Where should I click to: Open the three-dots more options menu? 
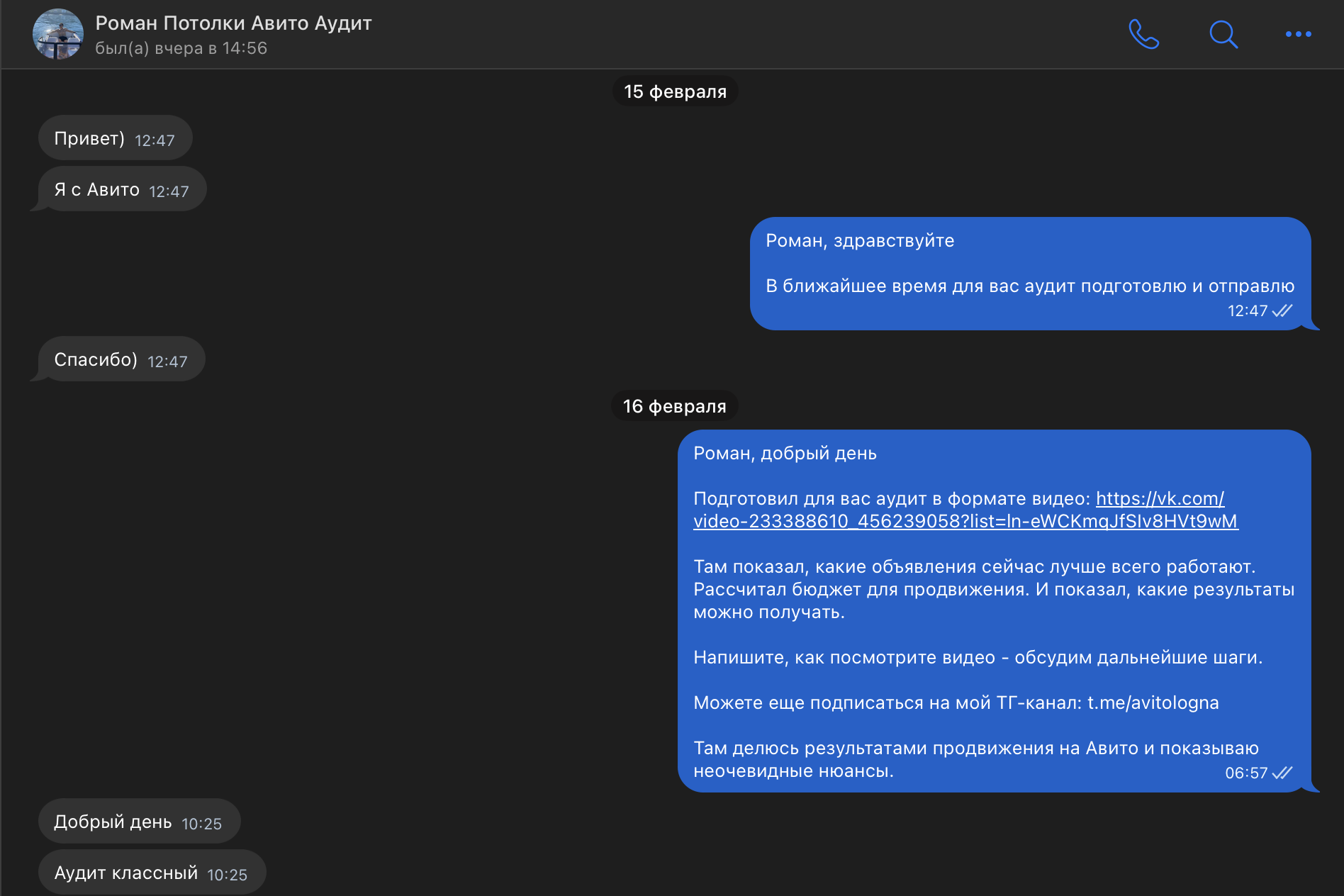click(1298, 34)
